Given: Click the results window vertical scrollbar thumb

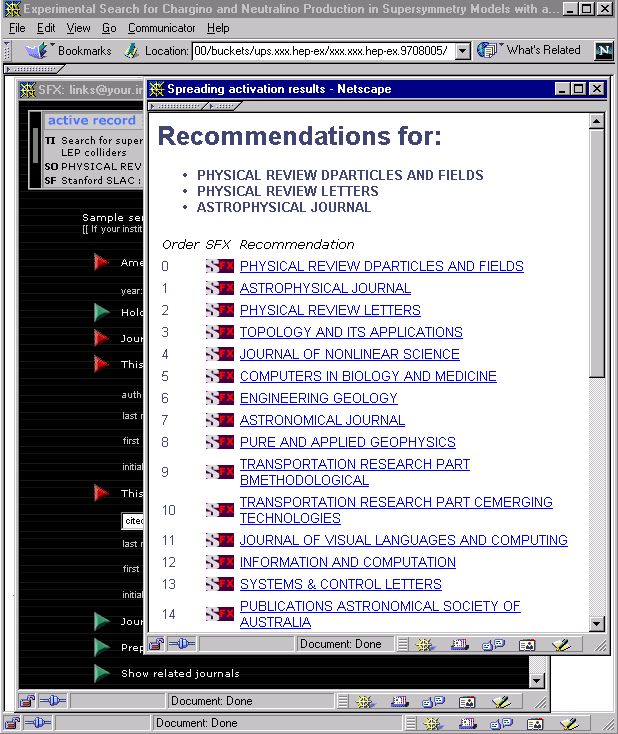Looking at the screenshot, I should [x=596, y=253].
